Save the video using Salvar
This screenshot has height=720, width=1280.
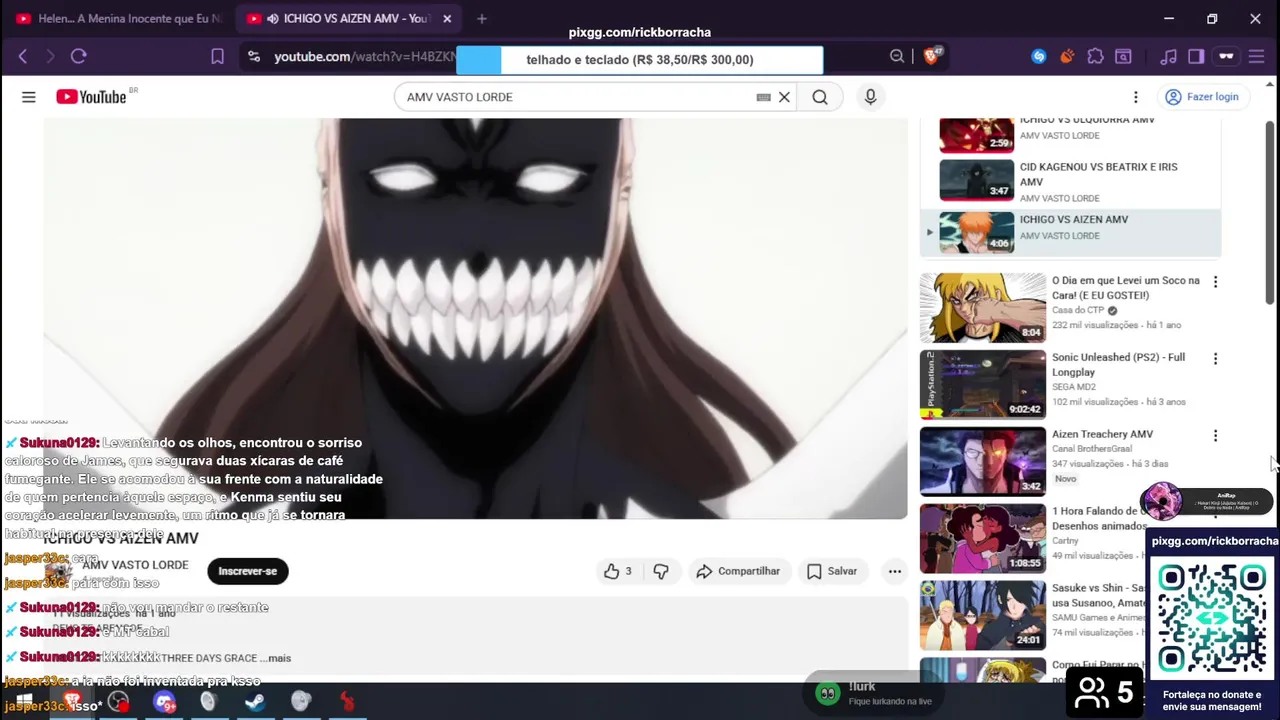pyautogui.click(x=832, y=571)
